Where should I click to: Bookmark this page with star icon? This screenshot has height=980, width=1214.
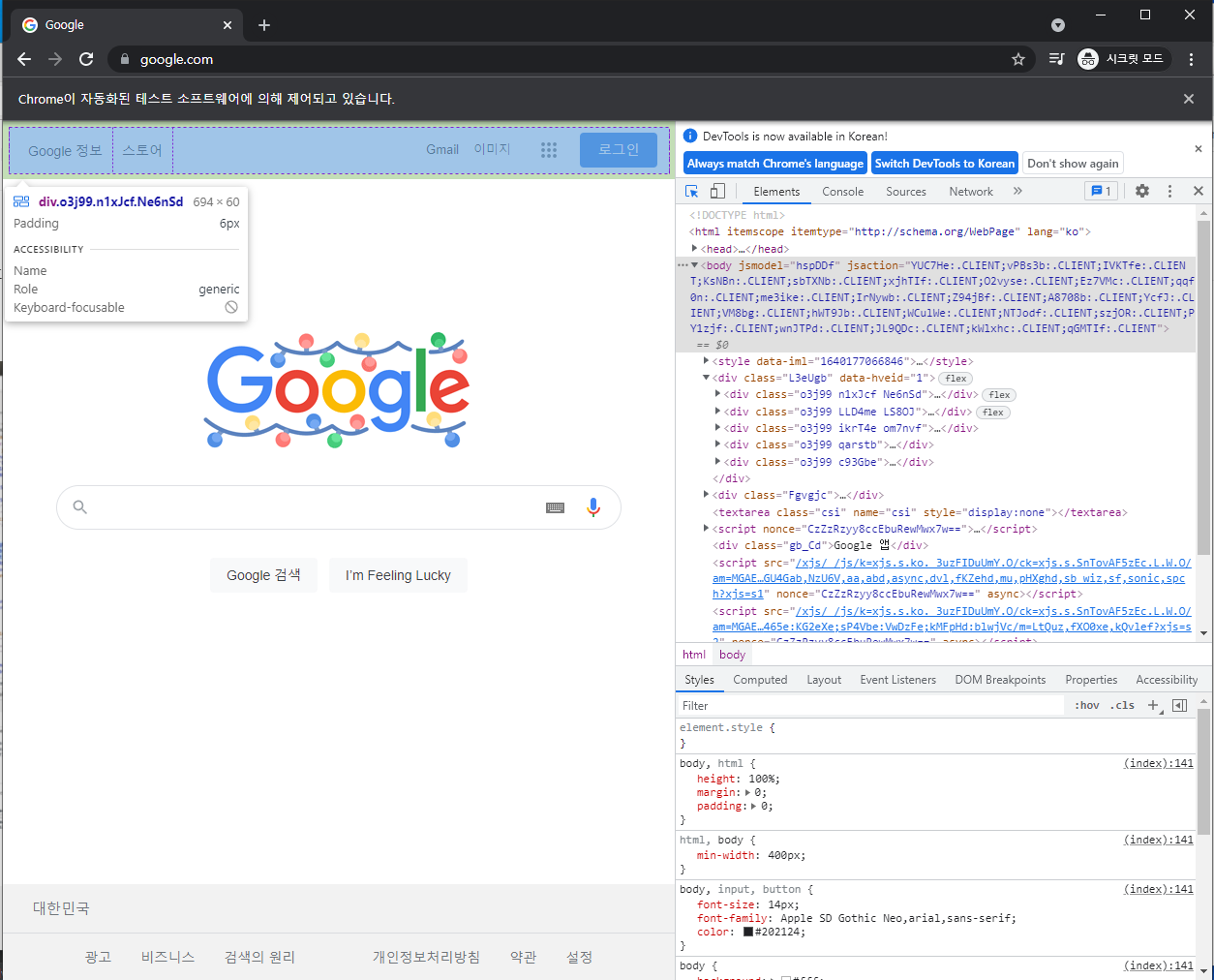tap(1018, 59)
